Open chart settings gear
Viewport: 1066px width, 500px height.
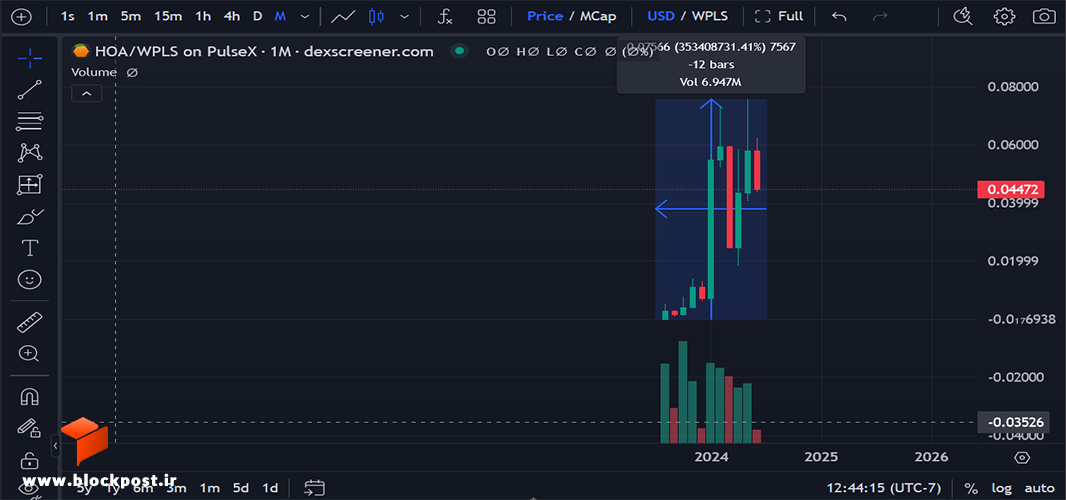coord(1004,16)
